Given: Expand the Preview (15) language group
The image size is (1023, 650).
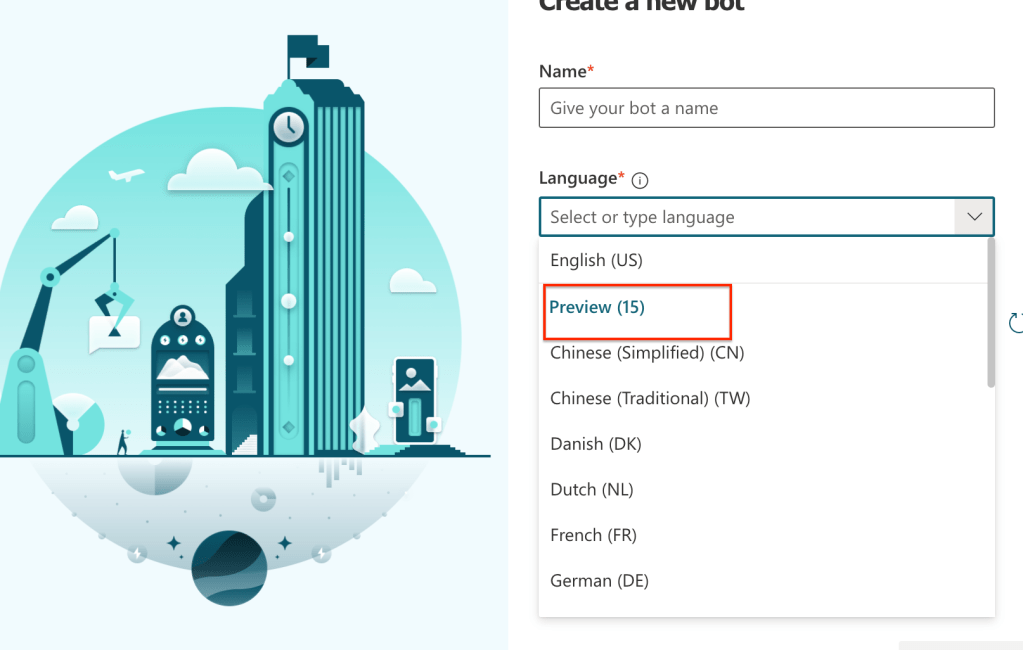Looking at the screenshot, I should (x=597, y=308).
